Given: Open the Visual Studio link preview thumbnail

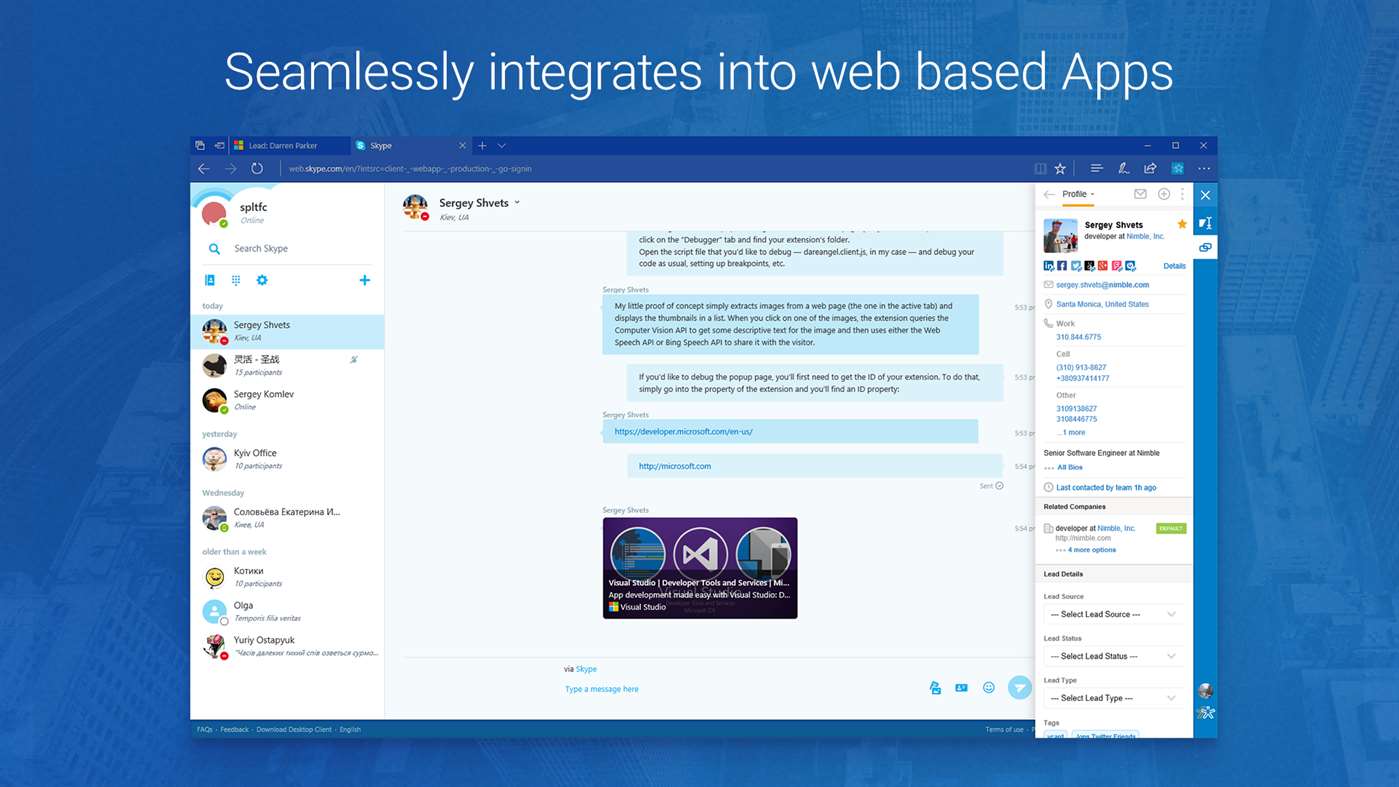Looking at the screenshot, I should pos(700,568).
